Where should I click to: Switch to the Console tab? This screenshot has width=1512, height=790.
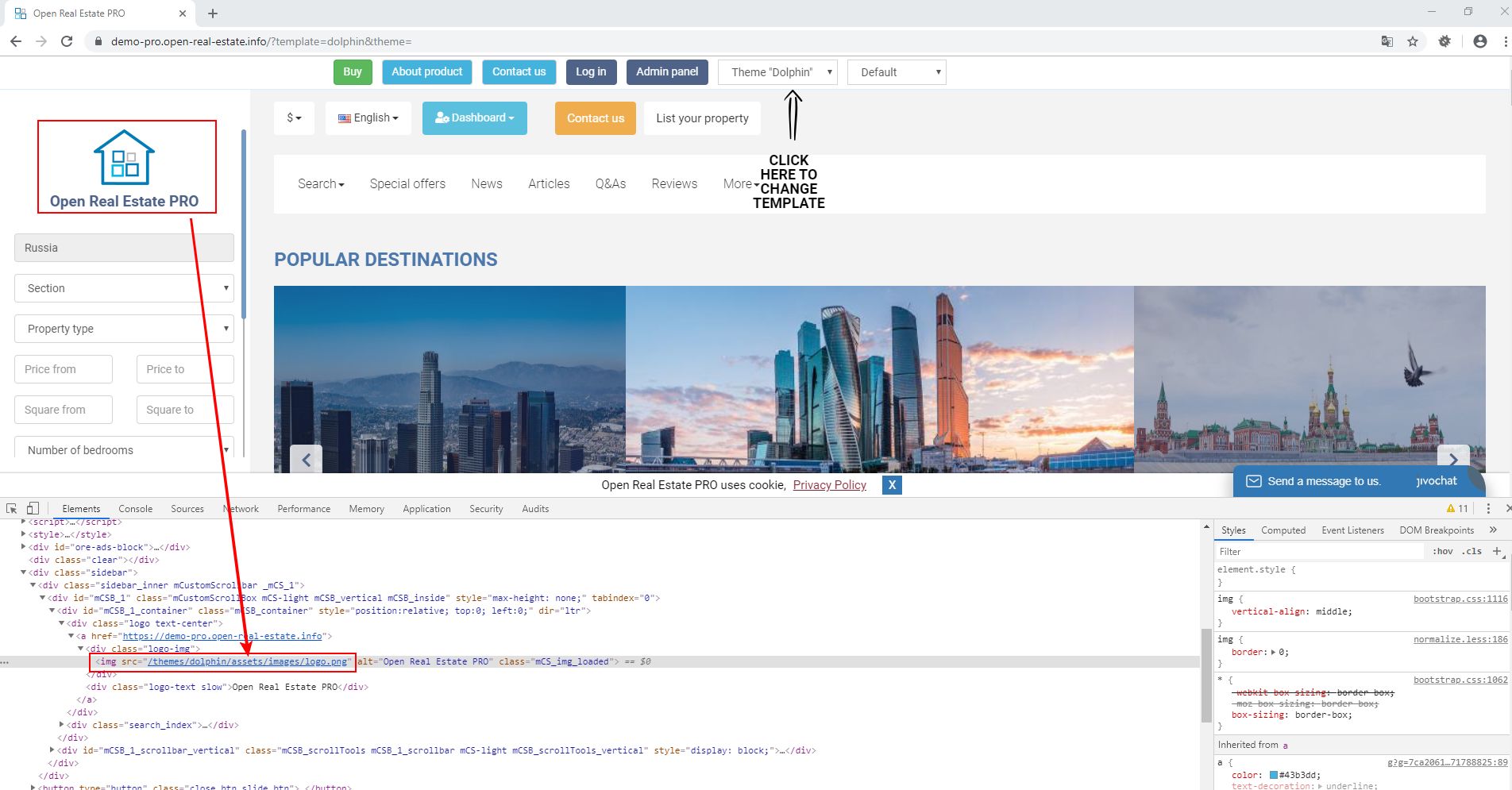(x=135, y=508)
